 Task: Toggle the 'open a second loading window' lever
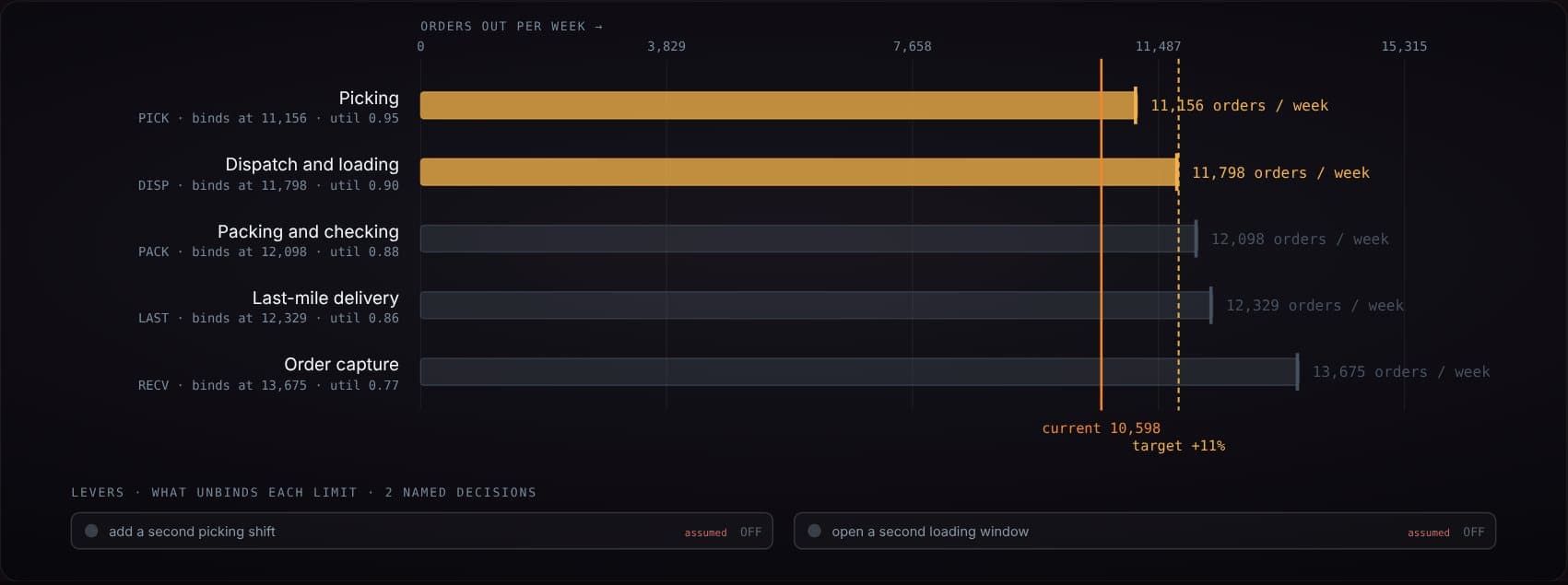pos(1144,531)
